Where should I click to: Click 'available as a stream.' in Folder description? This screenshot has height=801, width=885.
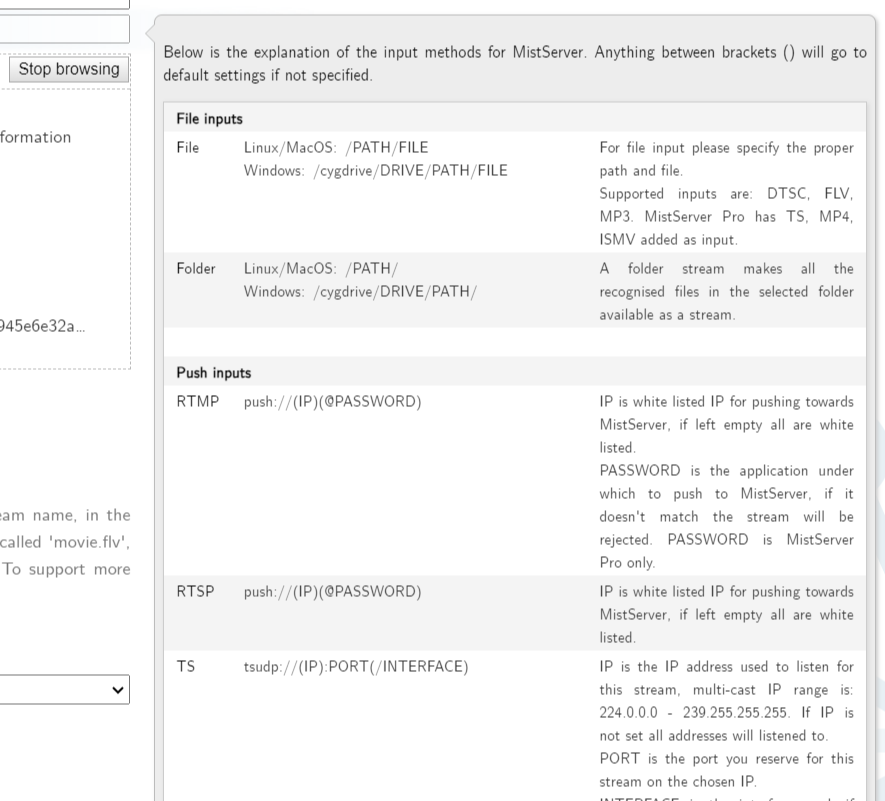click(x=667, y=315)
